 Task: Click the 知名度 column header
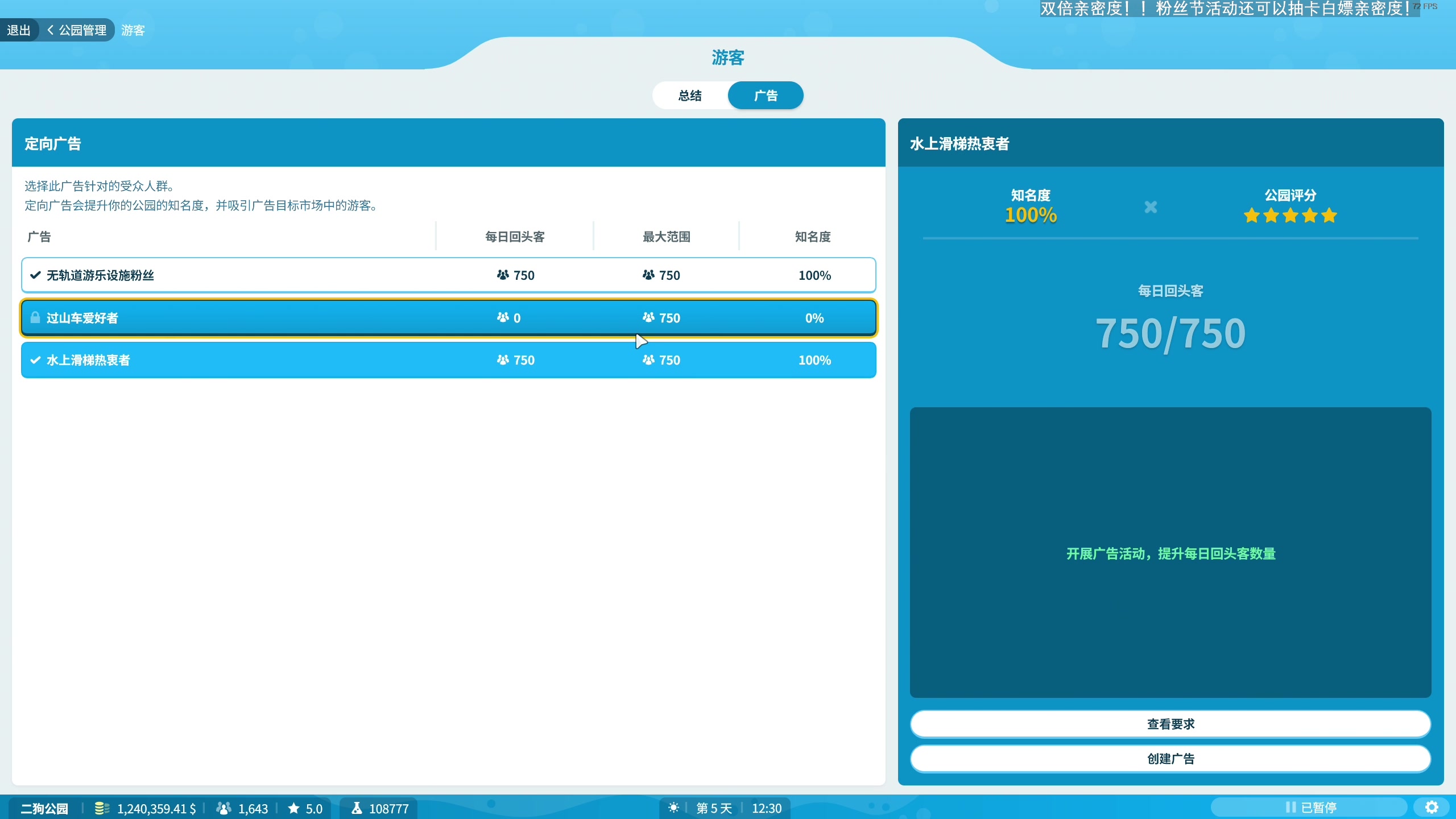click(813, 237)
